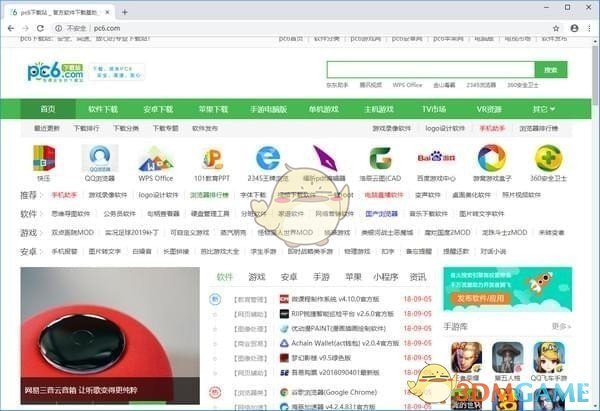Image resolution: width=600 pixels, height=411 pixels.
Task: Open 安卓下载 in the green navigation bar
Action: 158,109
